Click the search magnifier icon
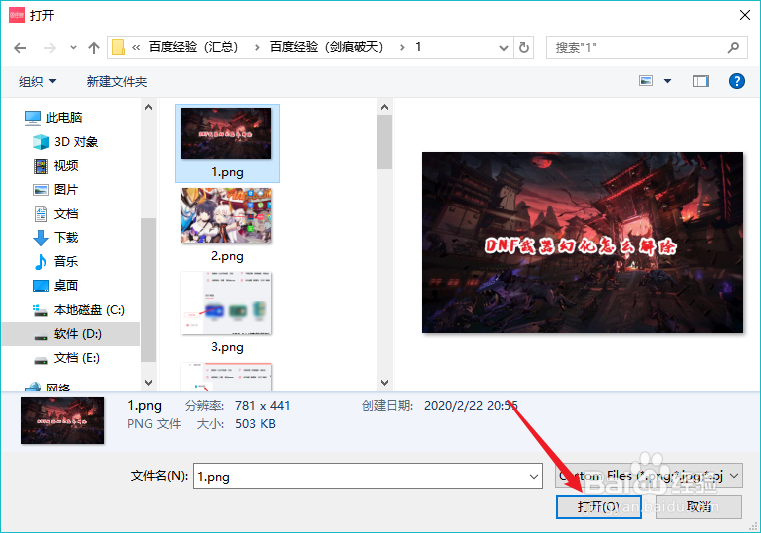Screen dimensions: 761x533 pos(733,48)
